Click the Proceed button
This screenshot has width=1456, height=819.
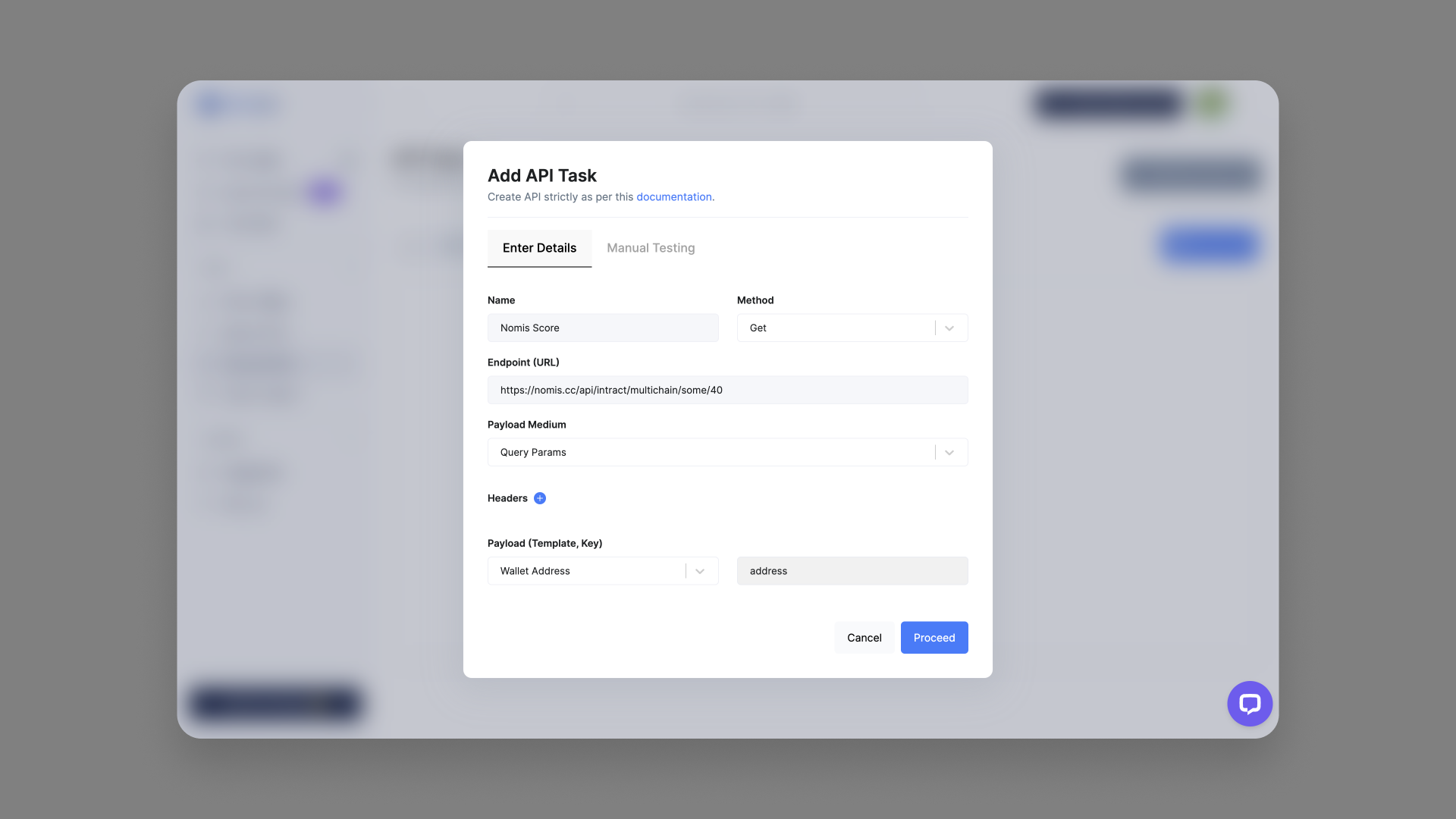tap(934, 637)
